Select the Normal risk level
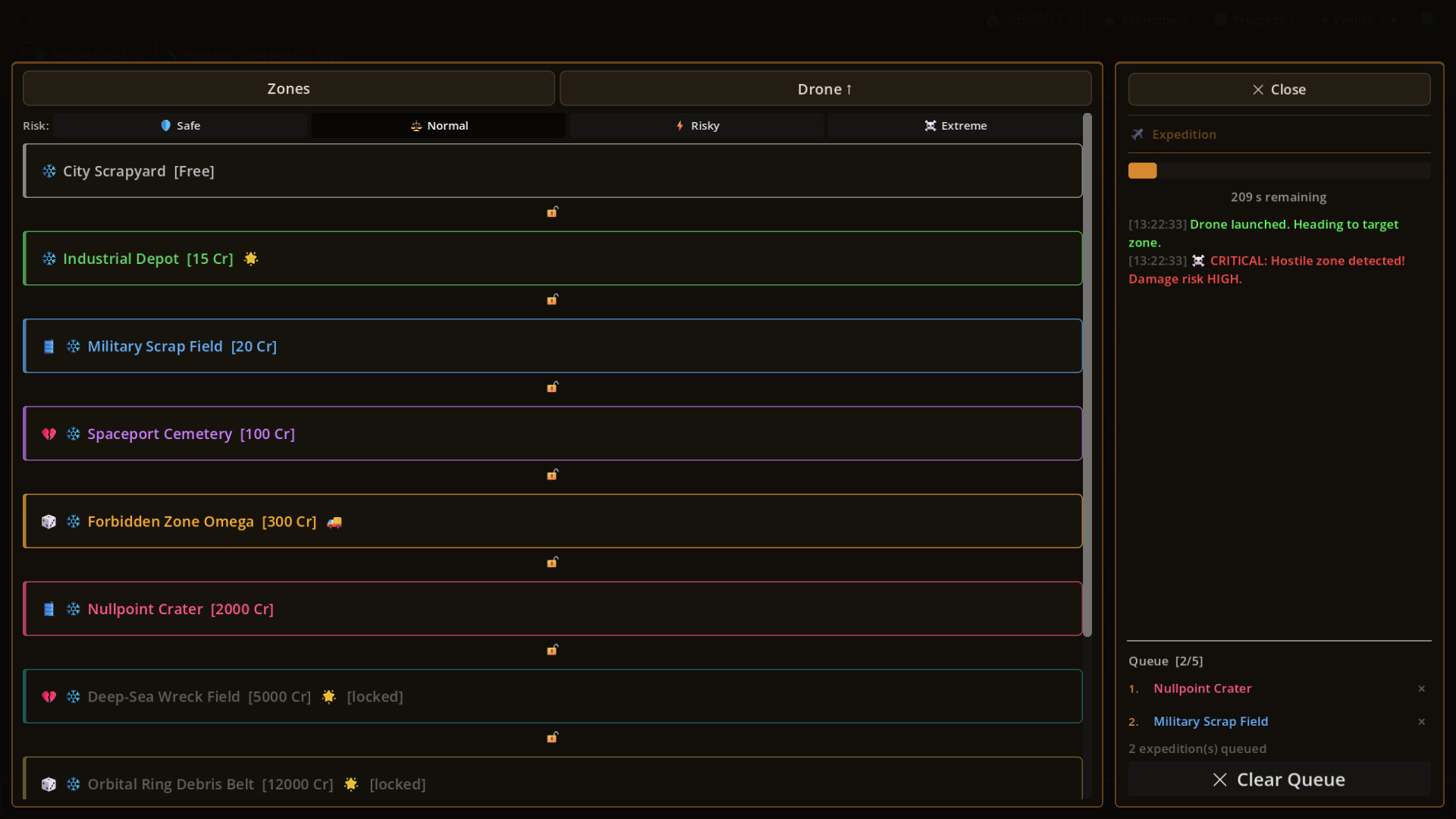 coord(438,126)
